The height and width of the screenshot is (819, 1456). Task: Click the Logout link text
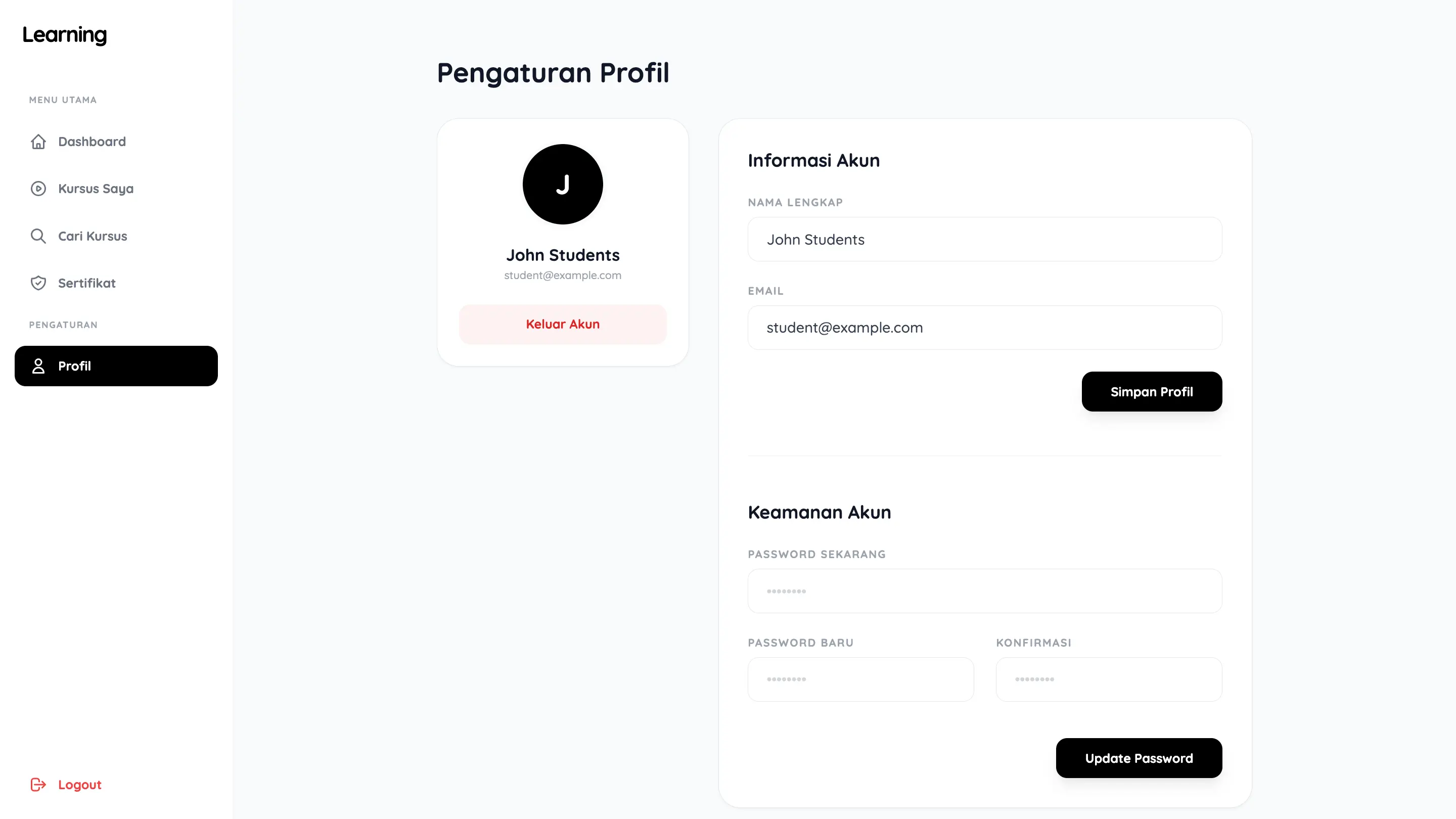[80, 785]
